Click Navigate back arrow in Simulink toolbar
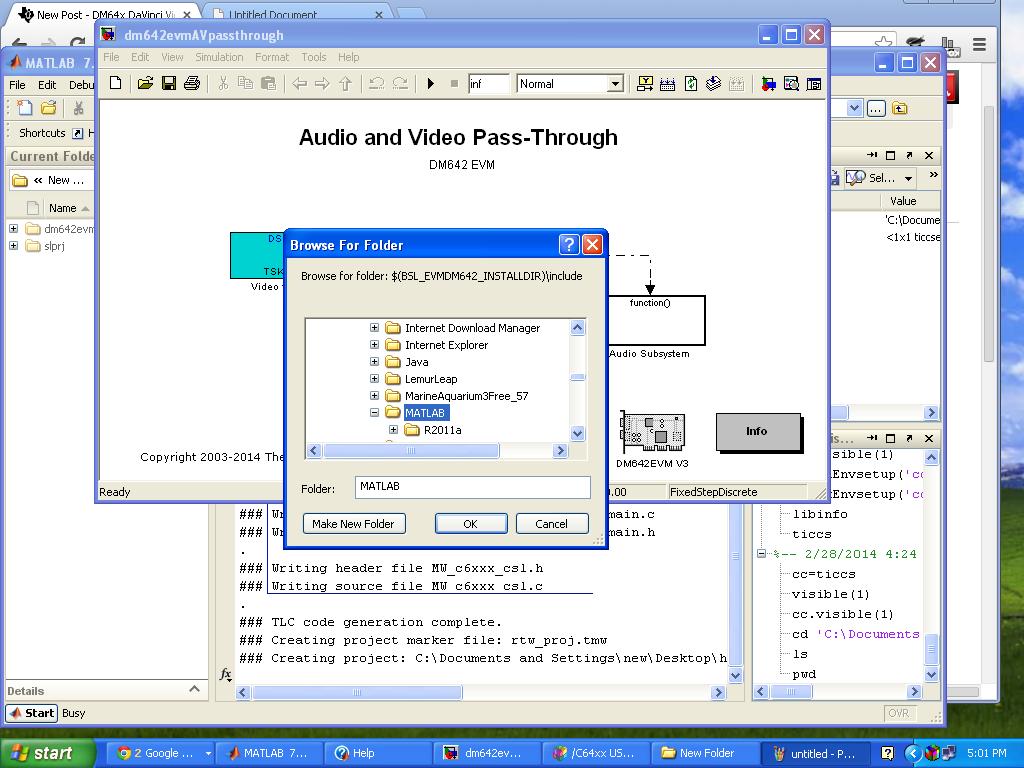1024x768 pixels. [299, 83]
